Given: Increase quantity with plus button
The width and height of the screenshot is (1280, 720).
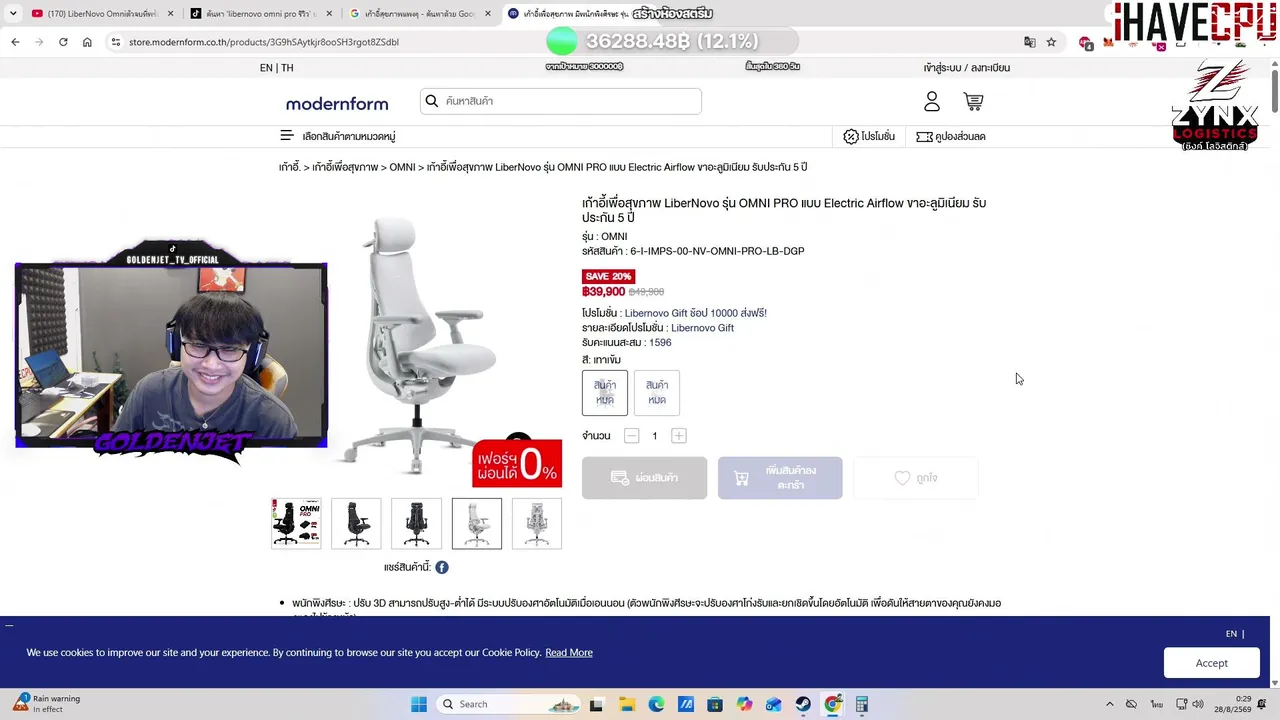Looking at the screenshot, I should [679, 436].
